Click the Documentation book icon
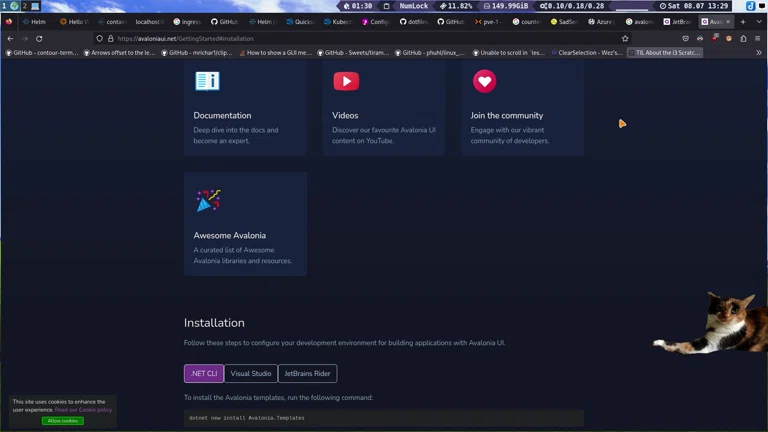 pyautogui.click(x=207, y=81)
